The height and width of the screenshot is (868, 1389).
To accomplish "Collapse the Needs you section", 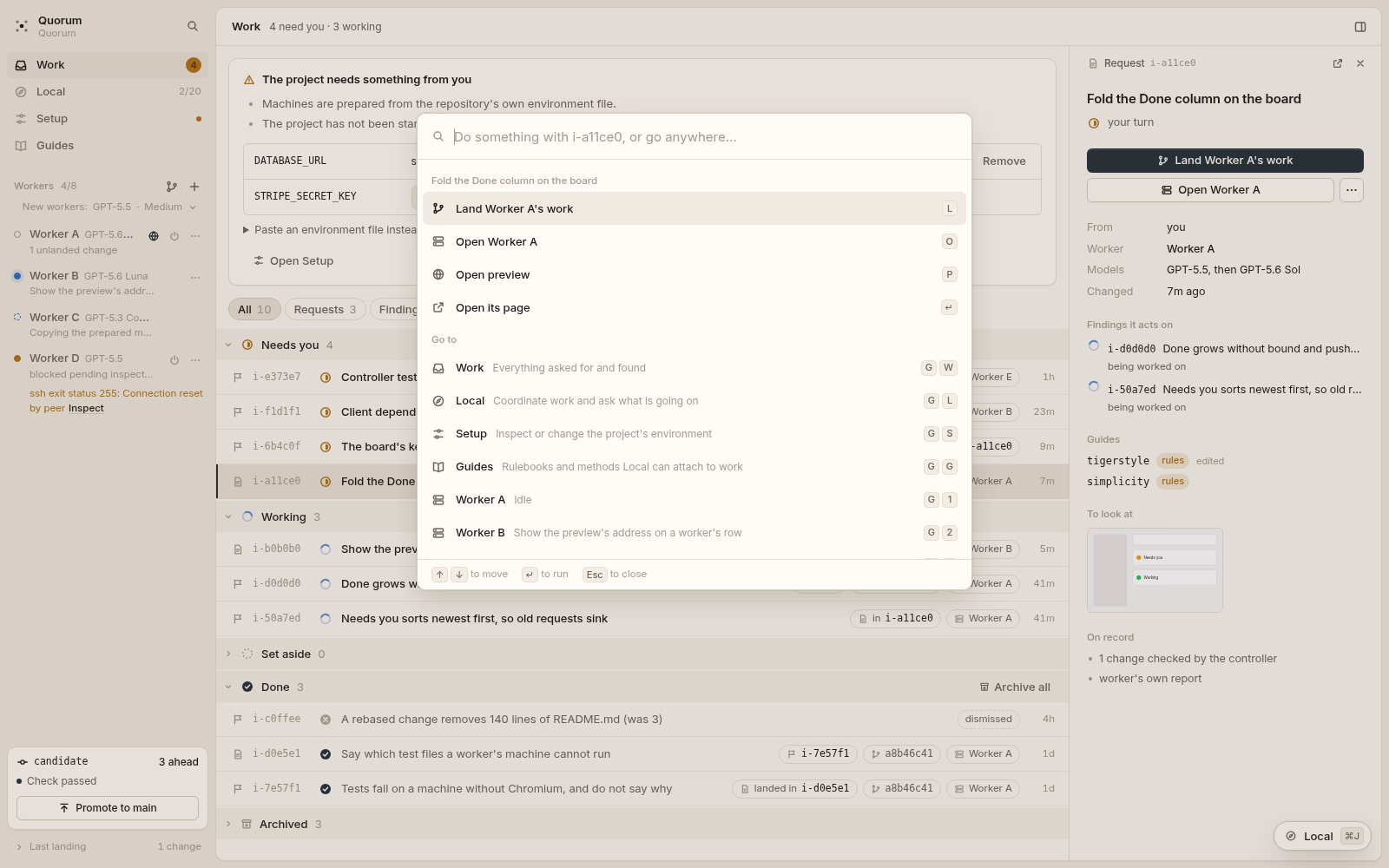I will 228,345.
